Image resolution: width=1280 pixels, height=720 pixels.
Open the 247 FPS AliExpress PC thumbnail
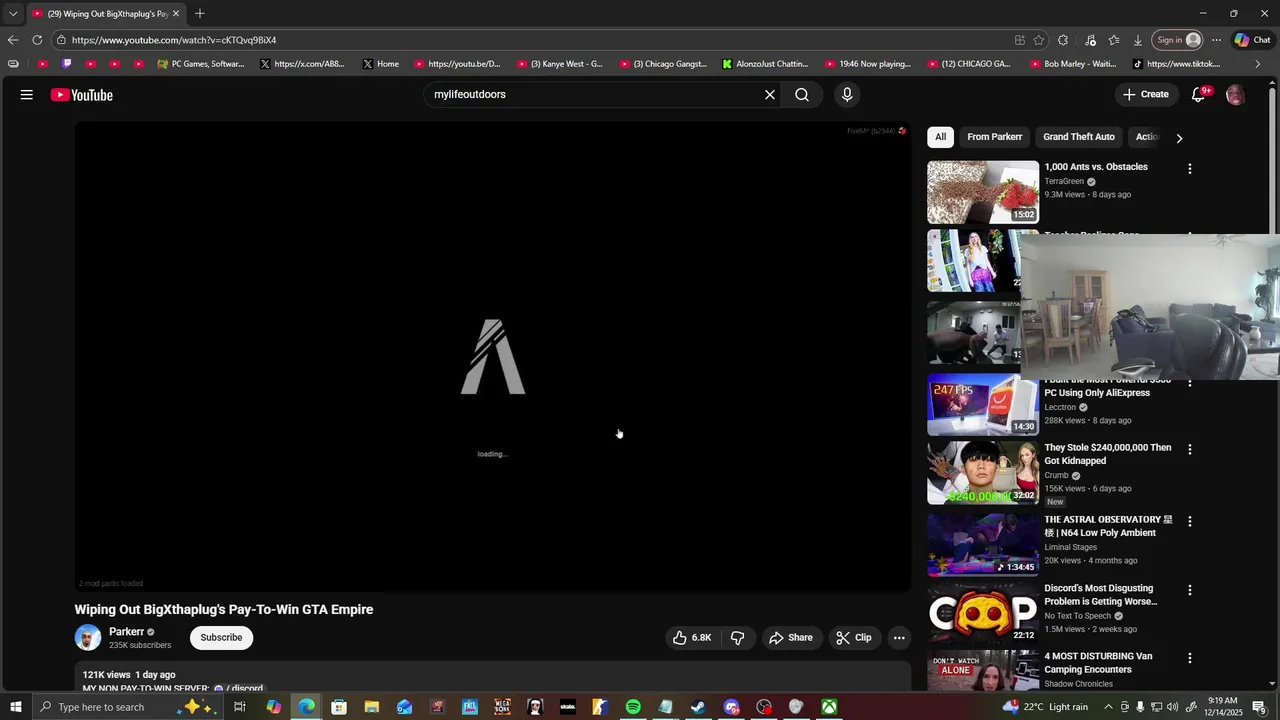coord(983,405)
